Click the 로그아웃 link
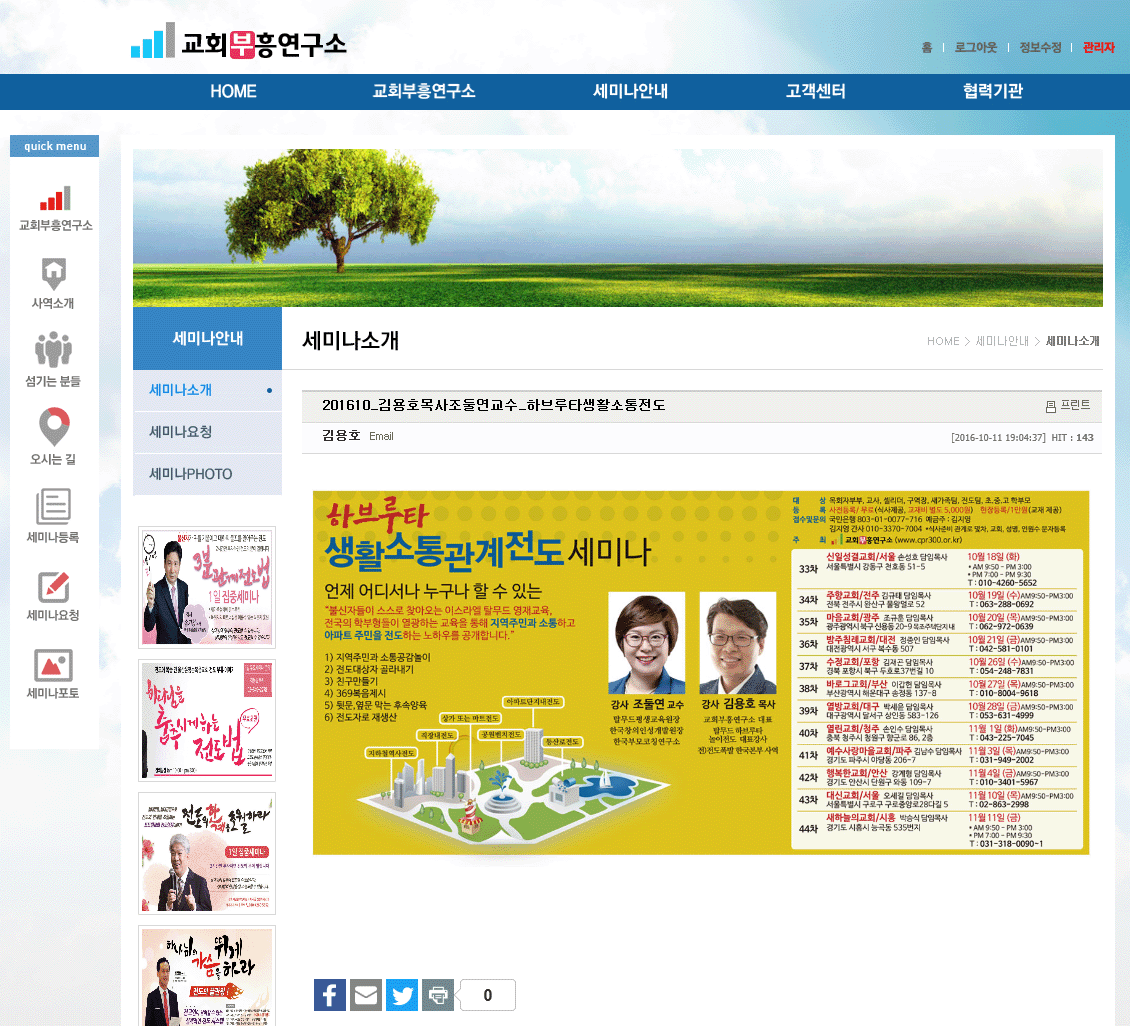1130x1026 pixels. pos(976,48)
